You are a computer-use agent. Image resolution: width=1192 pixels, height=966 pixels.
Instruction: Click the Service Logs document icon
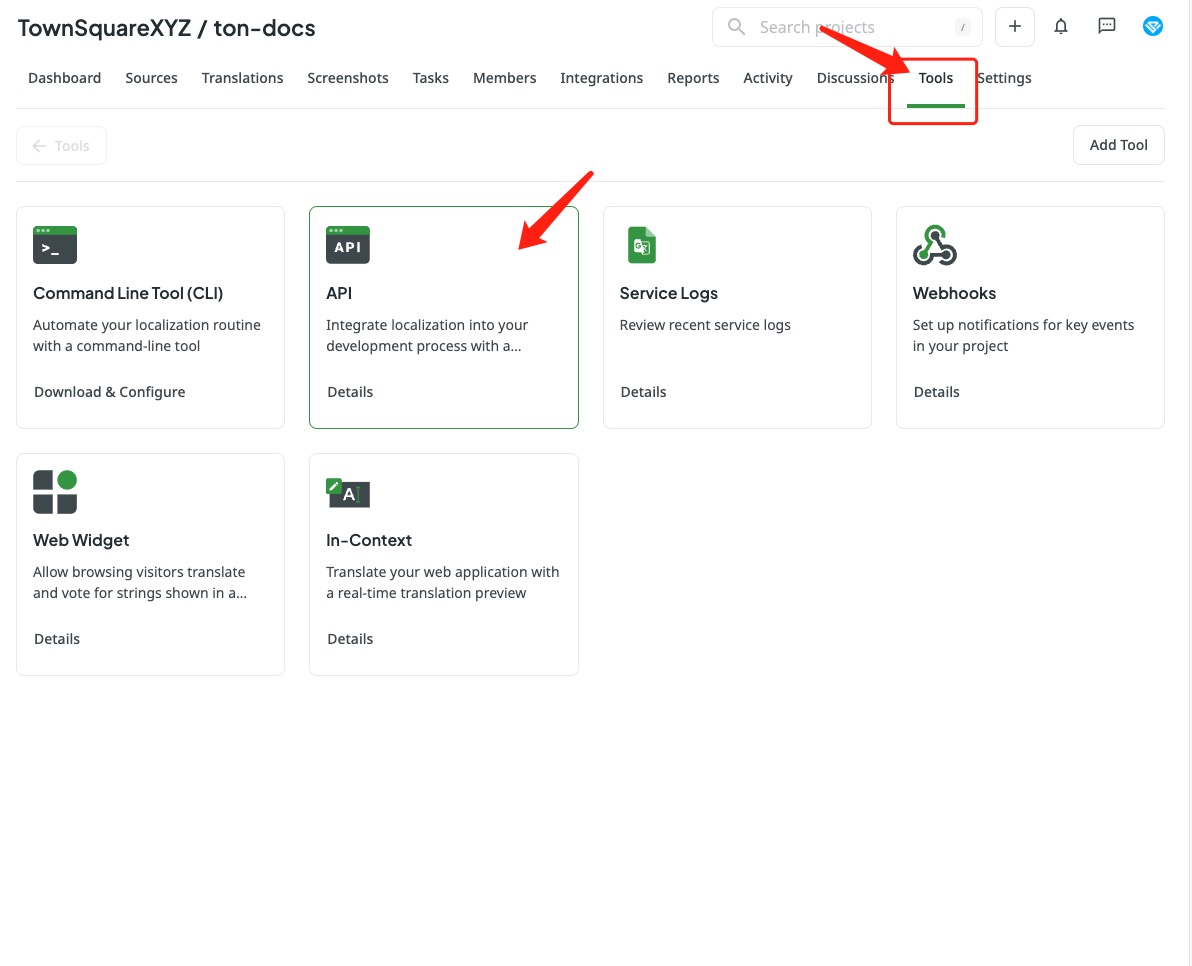pos(642,245)
